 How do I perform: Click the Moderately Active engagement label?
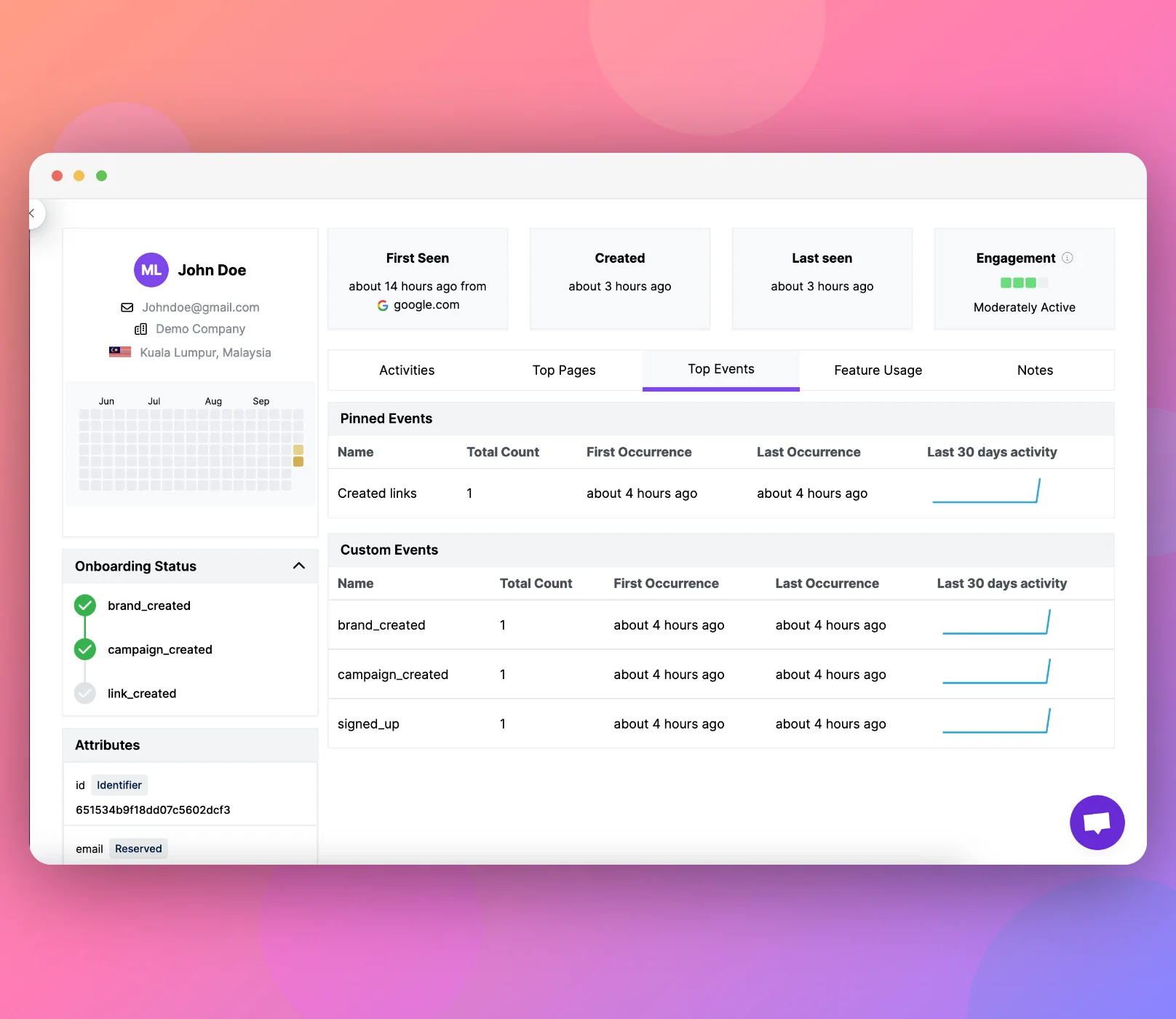(x=1024, y=307)
